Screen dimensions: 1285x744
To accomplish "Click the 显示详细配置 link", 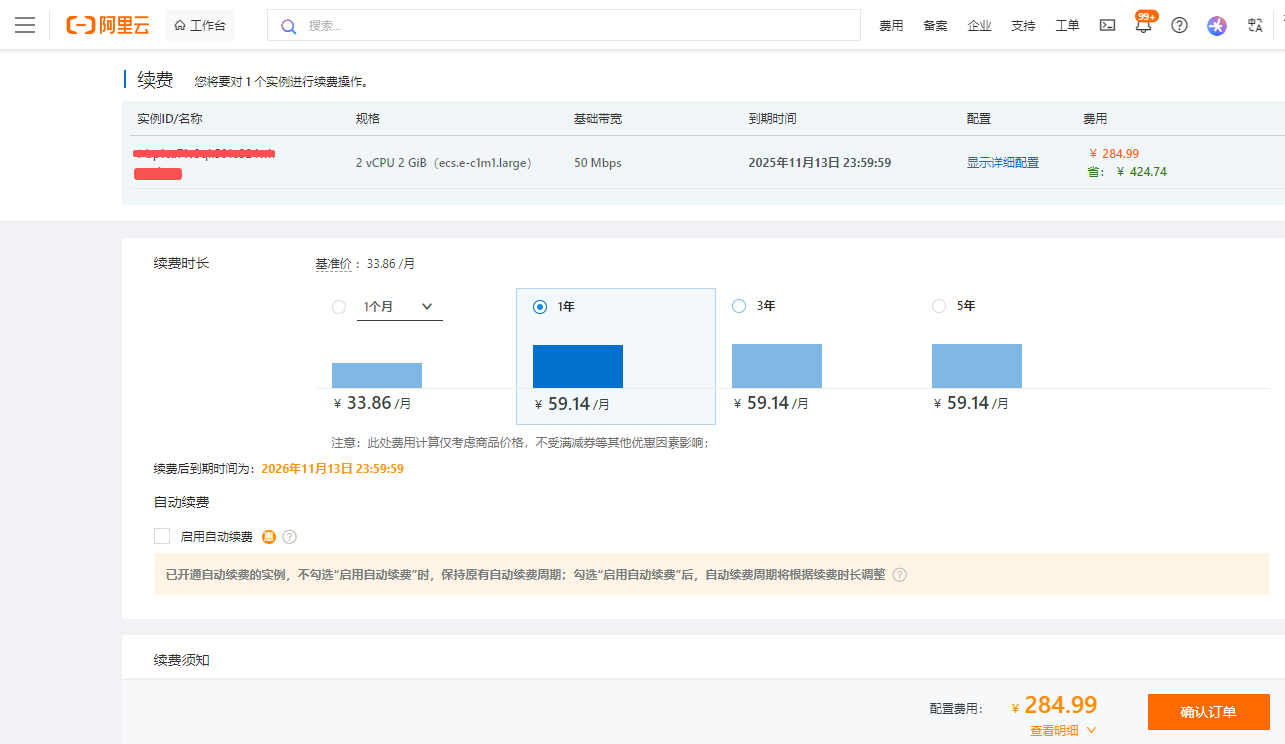I will pyautogui.click(x=1002, y=162).
